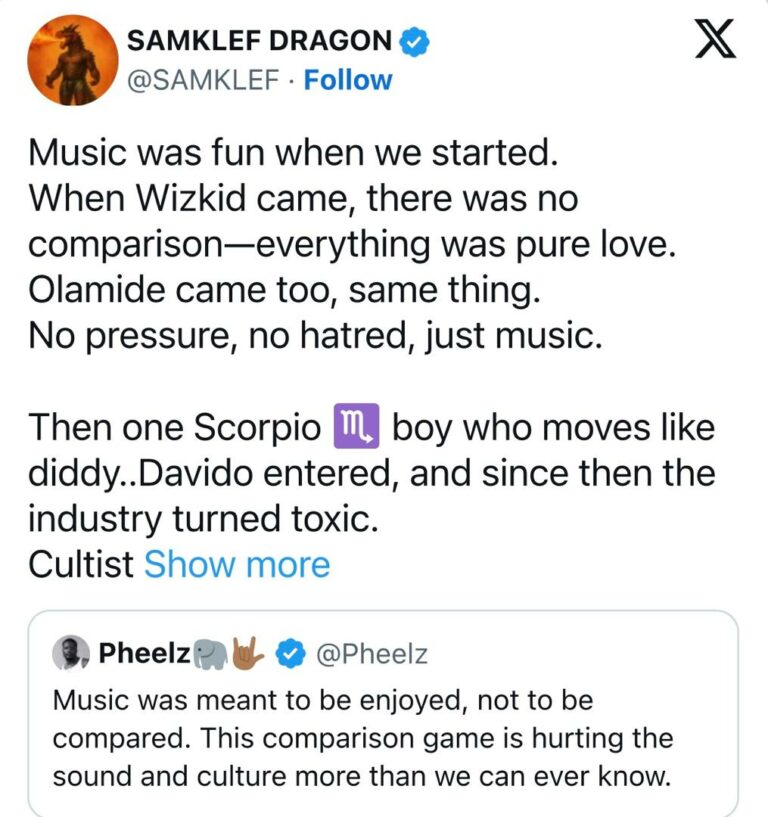Open the Pheelz display name
Viewport: 768px width, 817px height.
[145, 653]
